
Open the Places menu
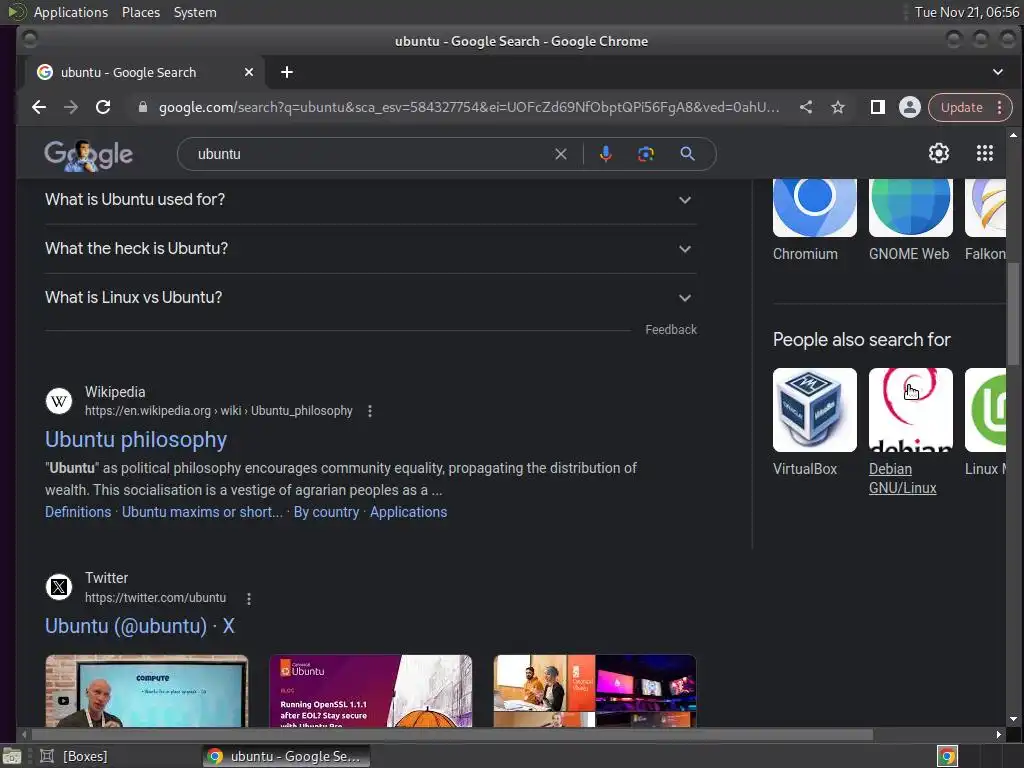click(x=140, y=12)
